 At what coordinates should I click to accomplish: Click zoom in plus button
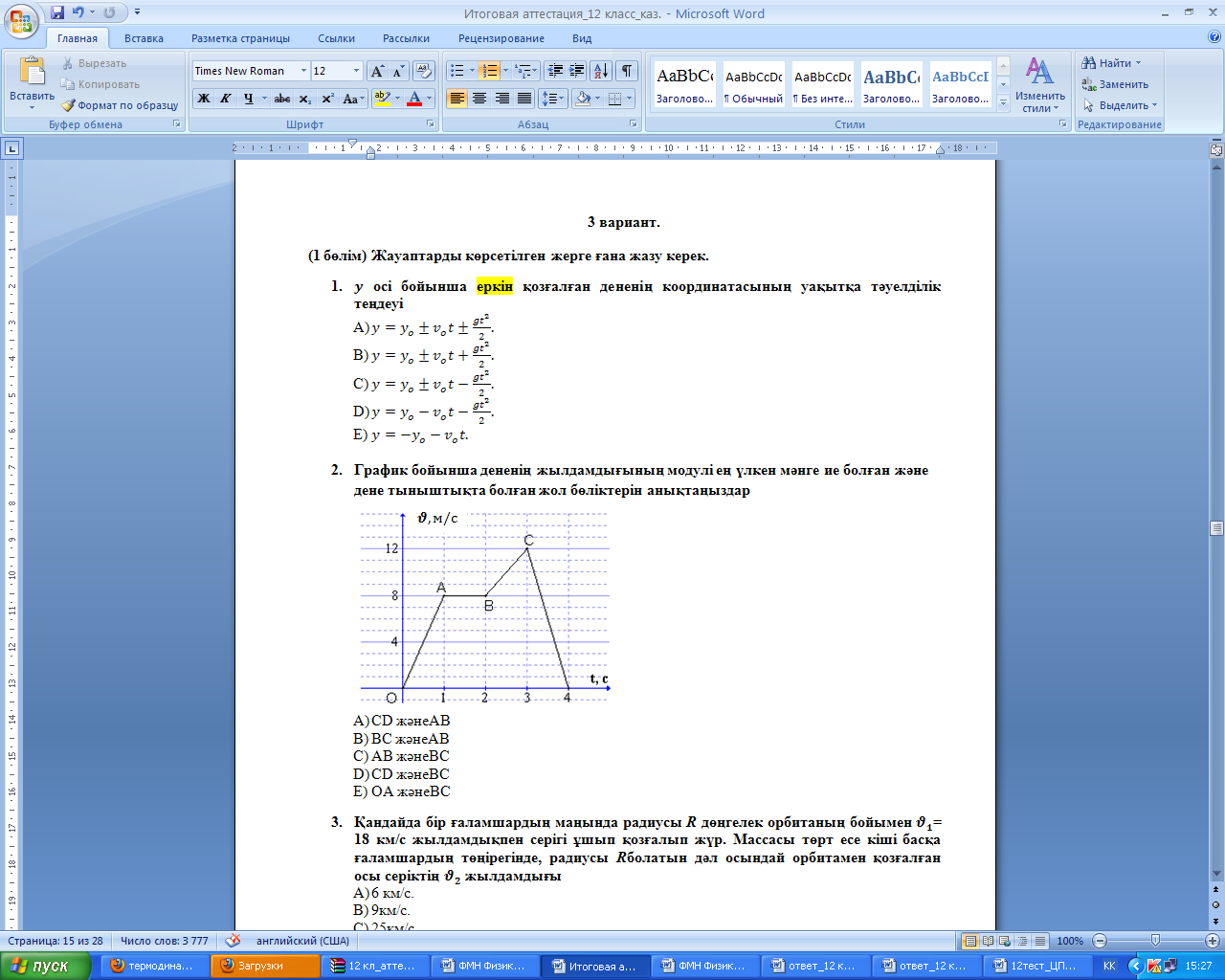1212,941
